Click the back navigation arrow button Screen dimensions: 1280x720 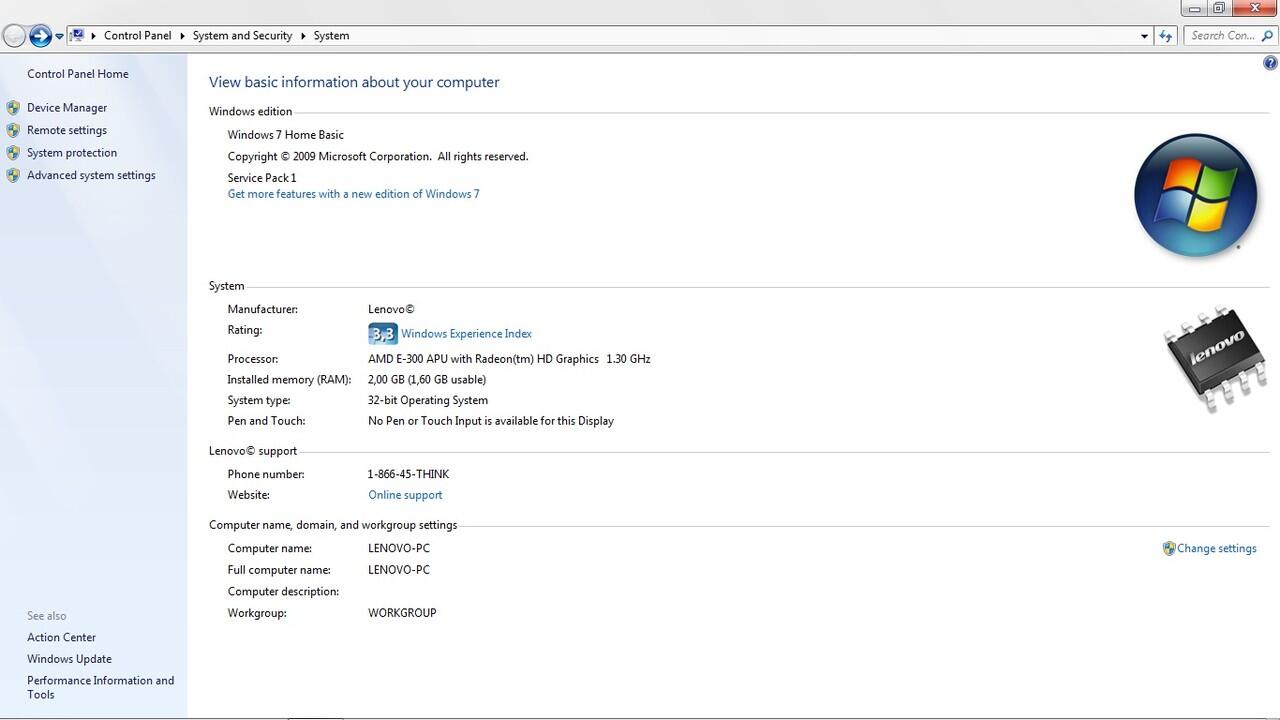pyautogui.click(x=14, y=36)
